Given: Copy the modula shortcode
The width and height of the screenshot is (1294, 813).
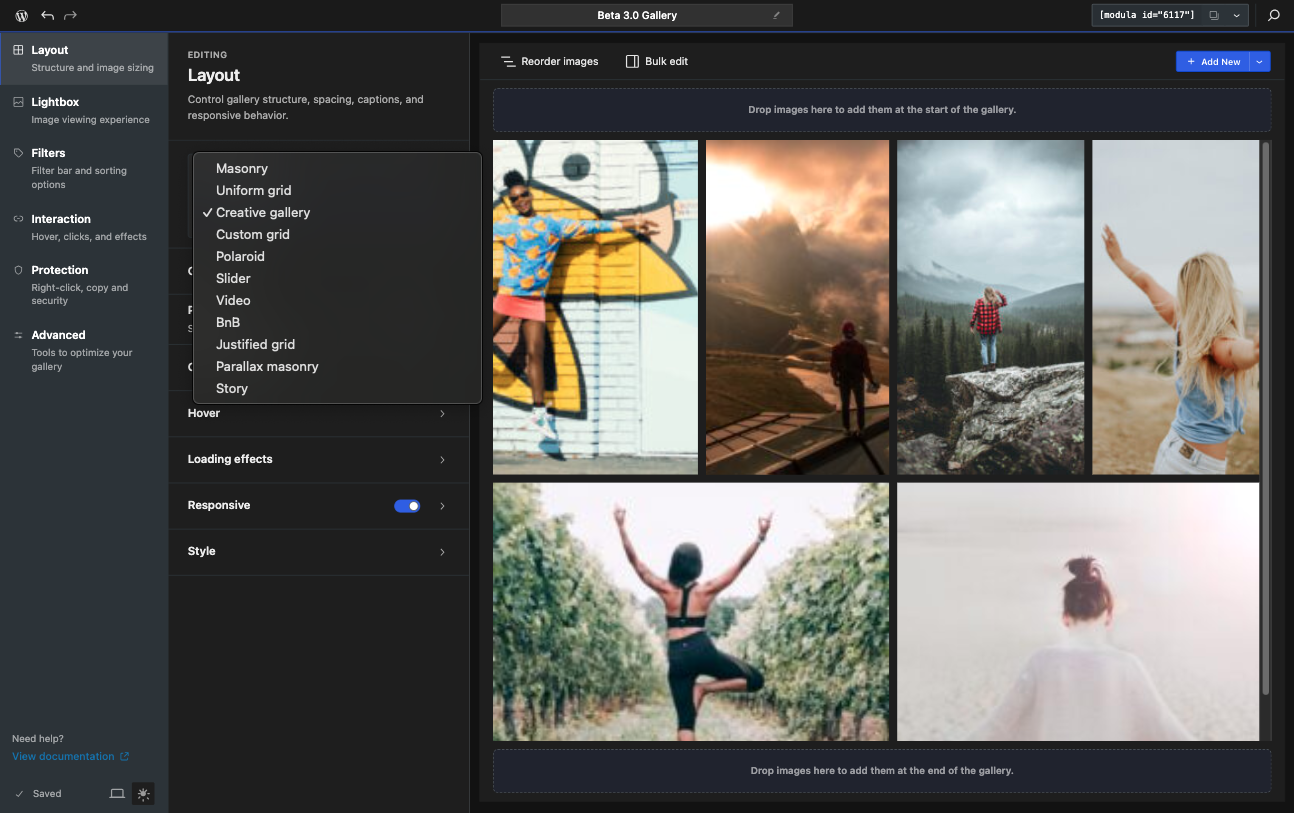Looking at the screenshot, I should click(x=1214, y=16).
